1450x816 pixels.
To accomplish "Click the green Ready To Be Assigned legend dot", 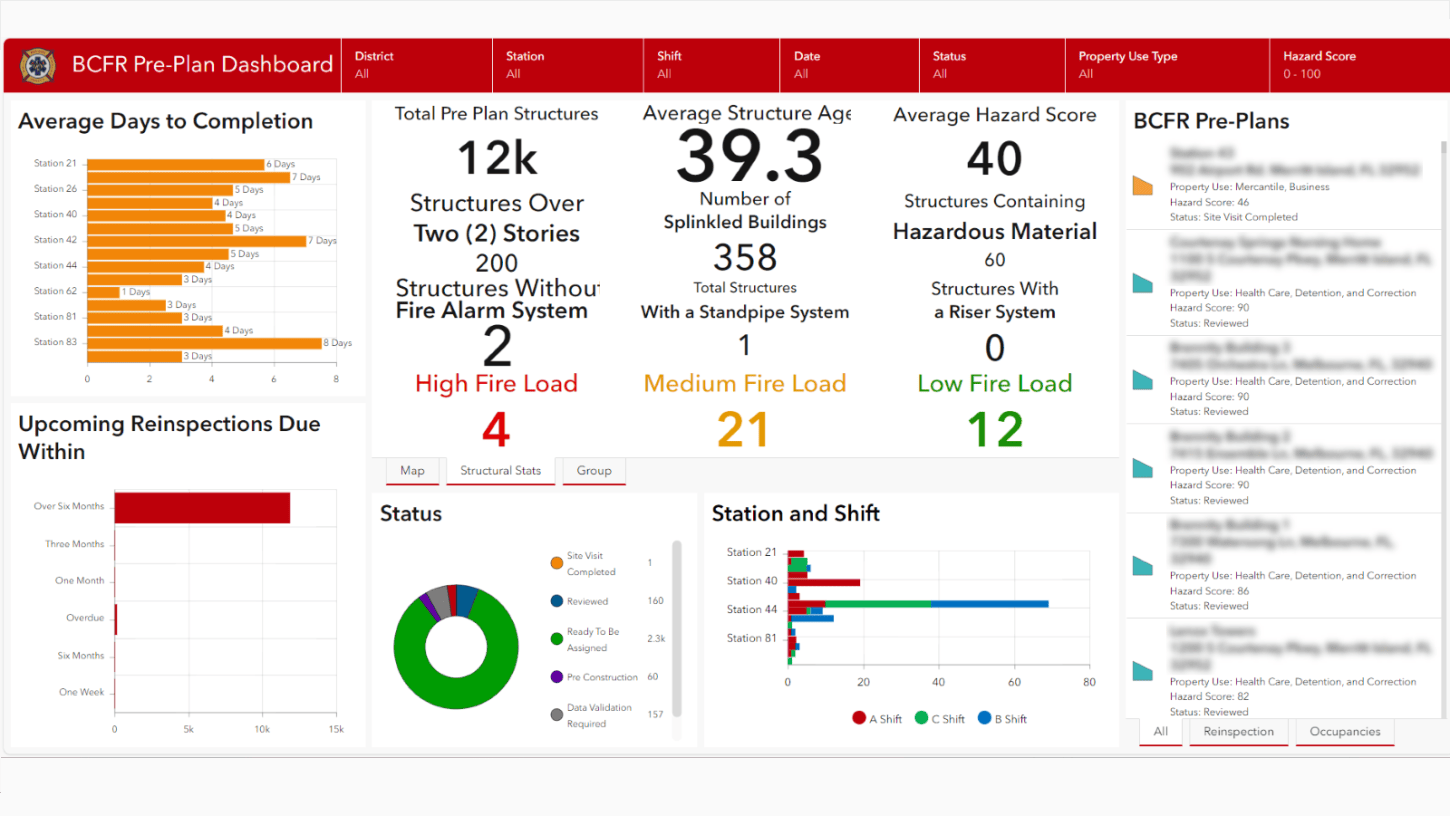I will [x=557, y=638].
